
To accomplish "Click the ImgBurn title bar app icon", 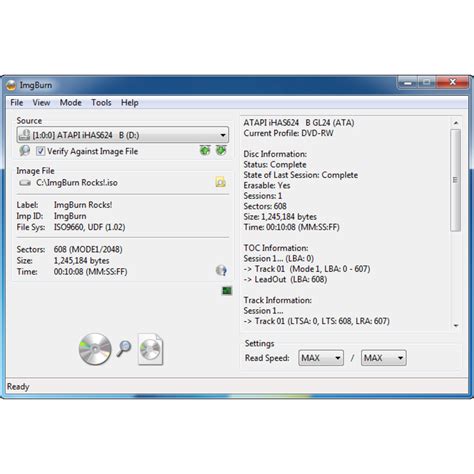I will coord(11,85).
